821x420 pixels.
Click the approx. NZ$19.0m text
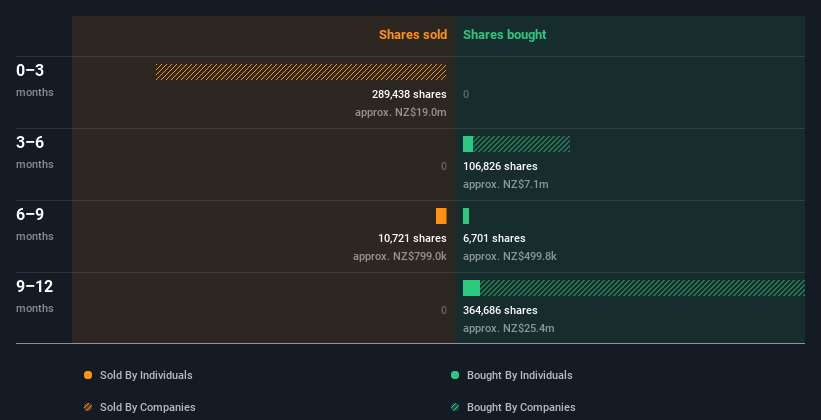pyautogui.click(x=401, y=112)
